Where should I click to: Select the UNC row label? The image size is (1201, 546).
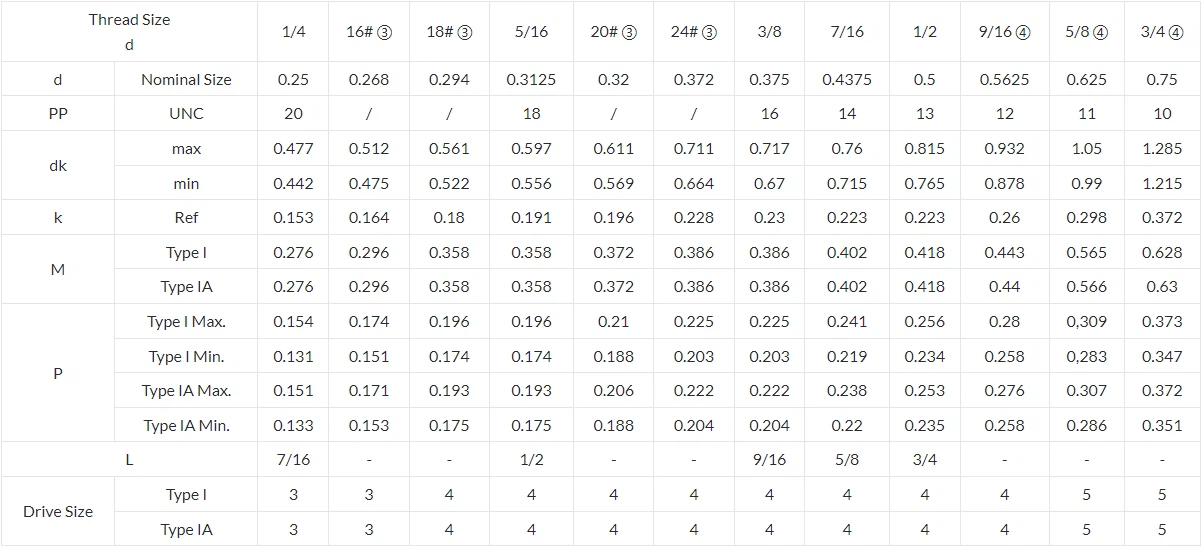pyautogui.click(x=186, y=114)
